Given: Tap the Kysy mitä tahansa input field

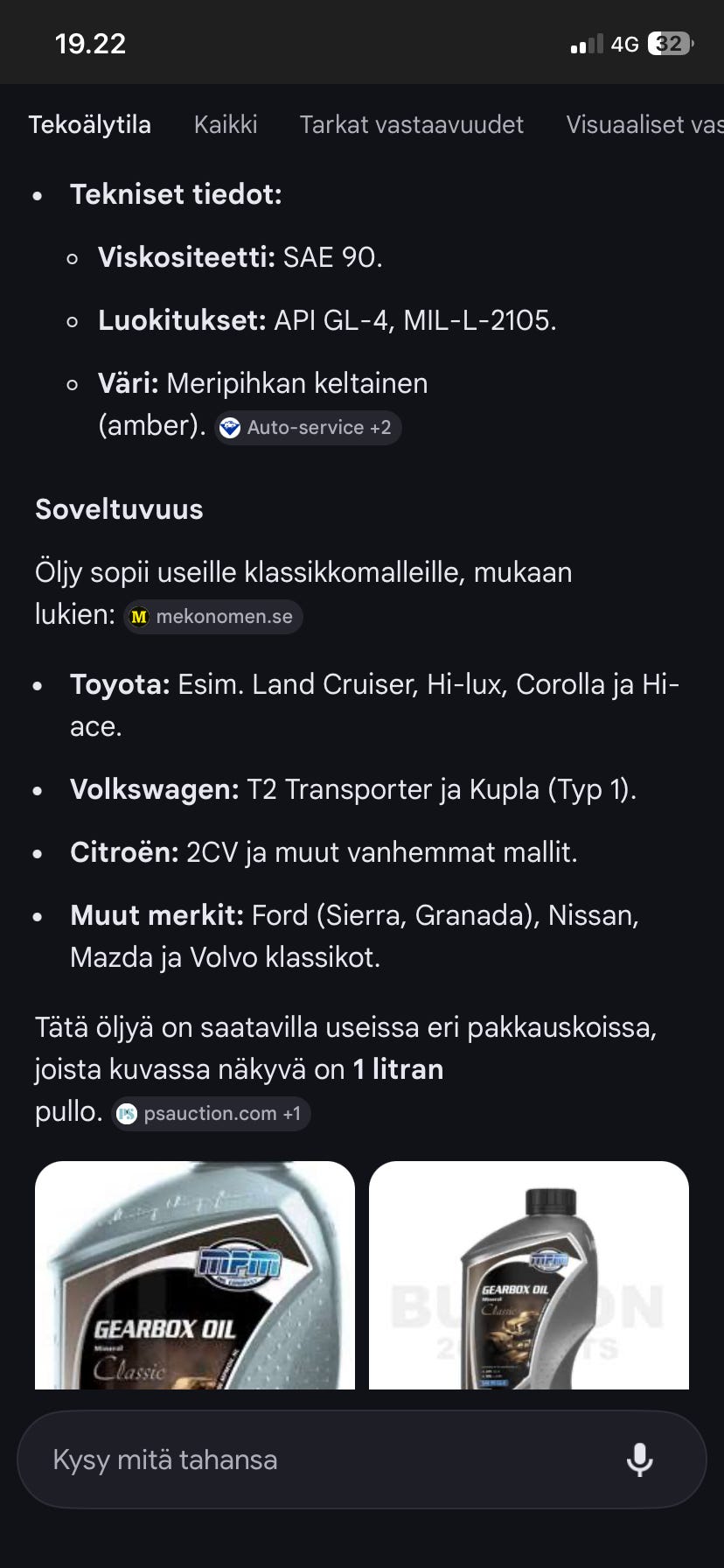Looking at the screenshot, I should 262,1459.
